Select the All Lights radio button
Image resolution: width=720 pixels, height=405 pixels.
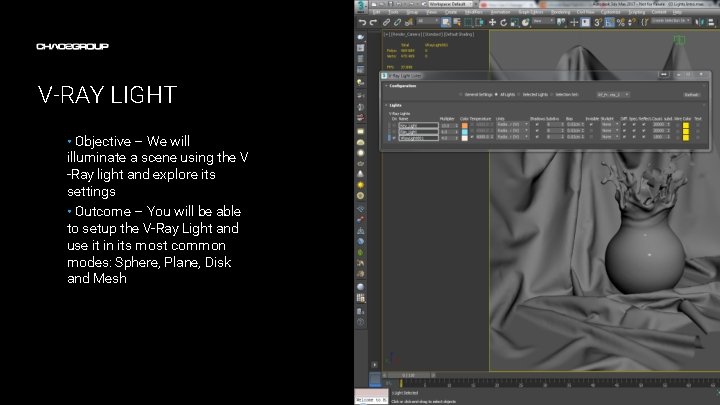[x=496, y=95]
